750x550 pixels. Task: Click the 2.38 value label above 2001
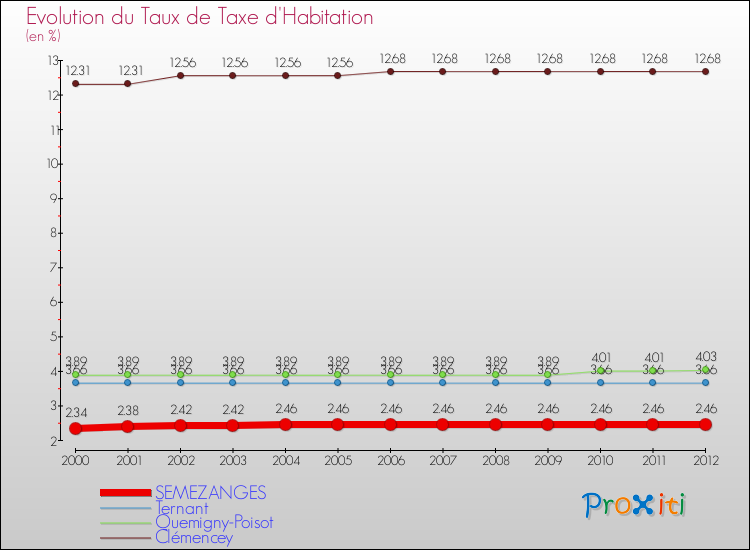[x=128, y=411]
